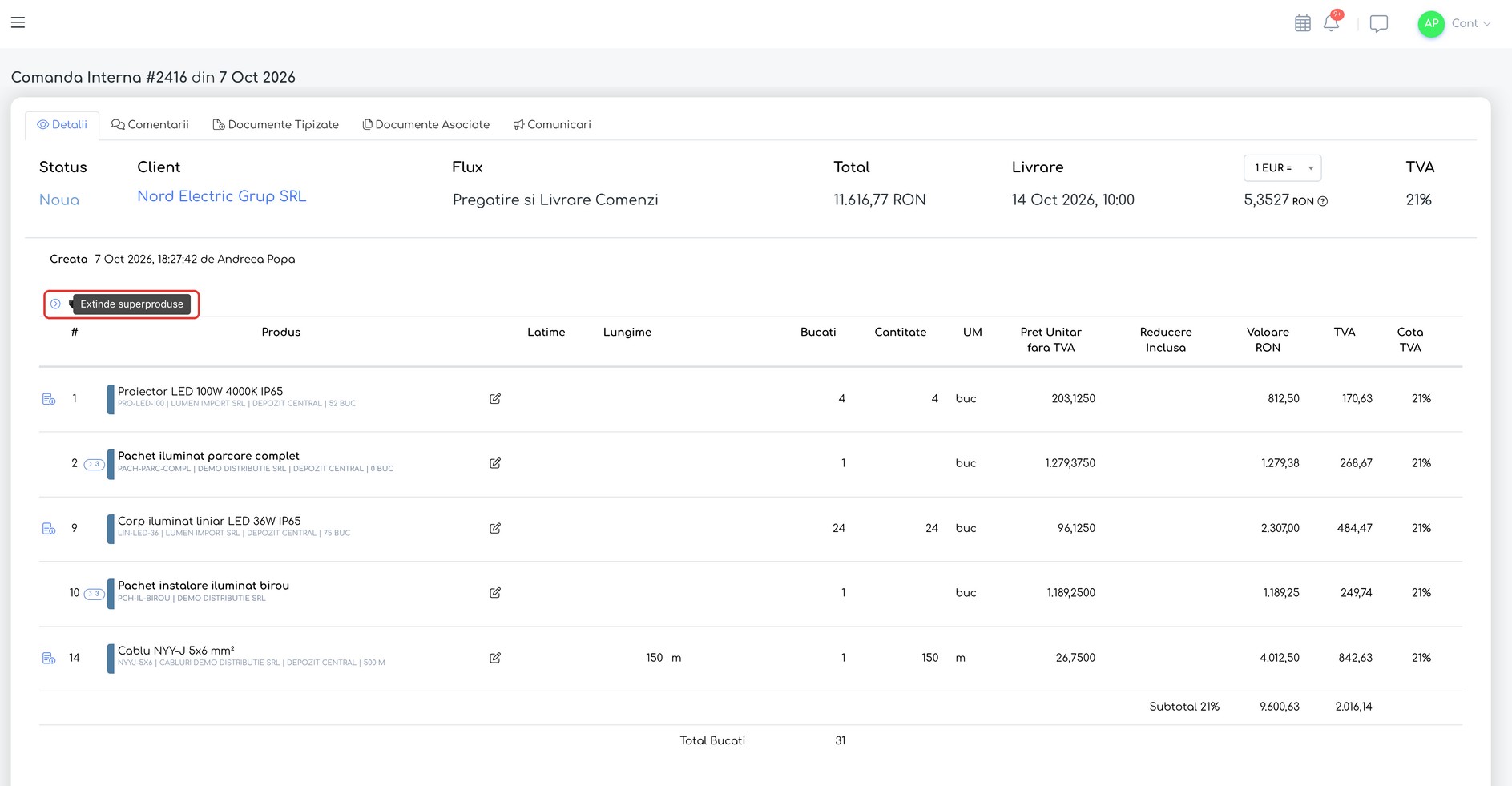Open the 1 EUR currency dropdown
The height and width of the screenshot is (786, 1512).
[x=1282, y=167]
